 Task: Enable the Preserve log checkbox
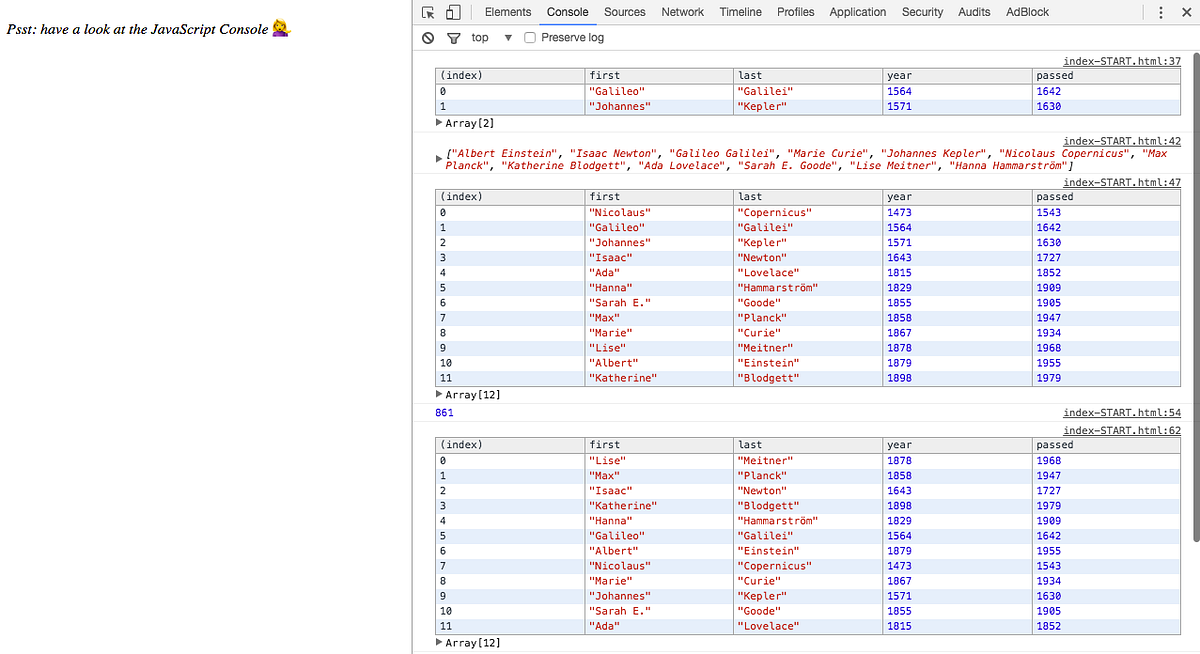(x=530, y=37)
